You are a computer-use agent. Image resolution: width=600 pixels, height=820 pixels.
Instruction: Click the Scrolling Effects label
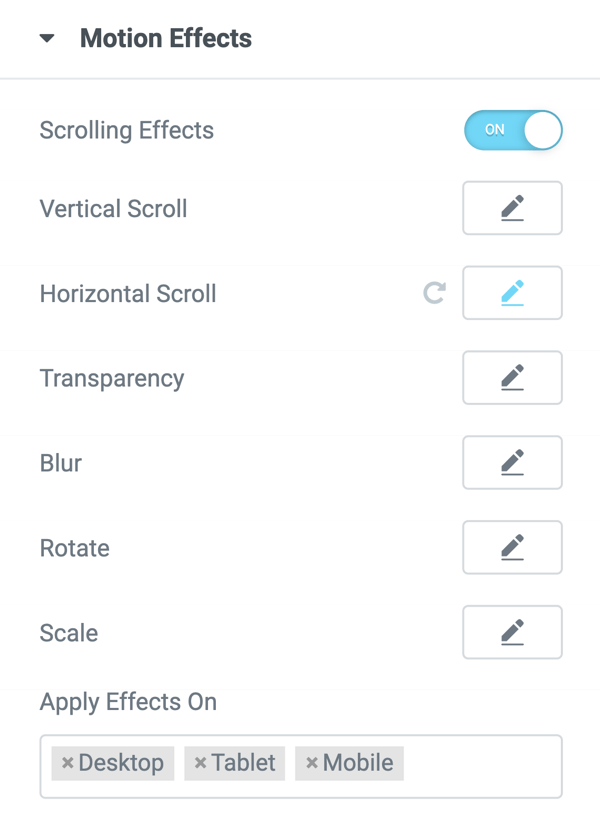pyautogui.click(x=127, y=130)
